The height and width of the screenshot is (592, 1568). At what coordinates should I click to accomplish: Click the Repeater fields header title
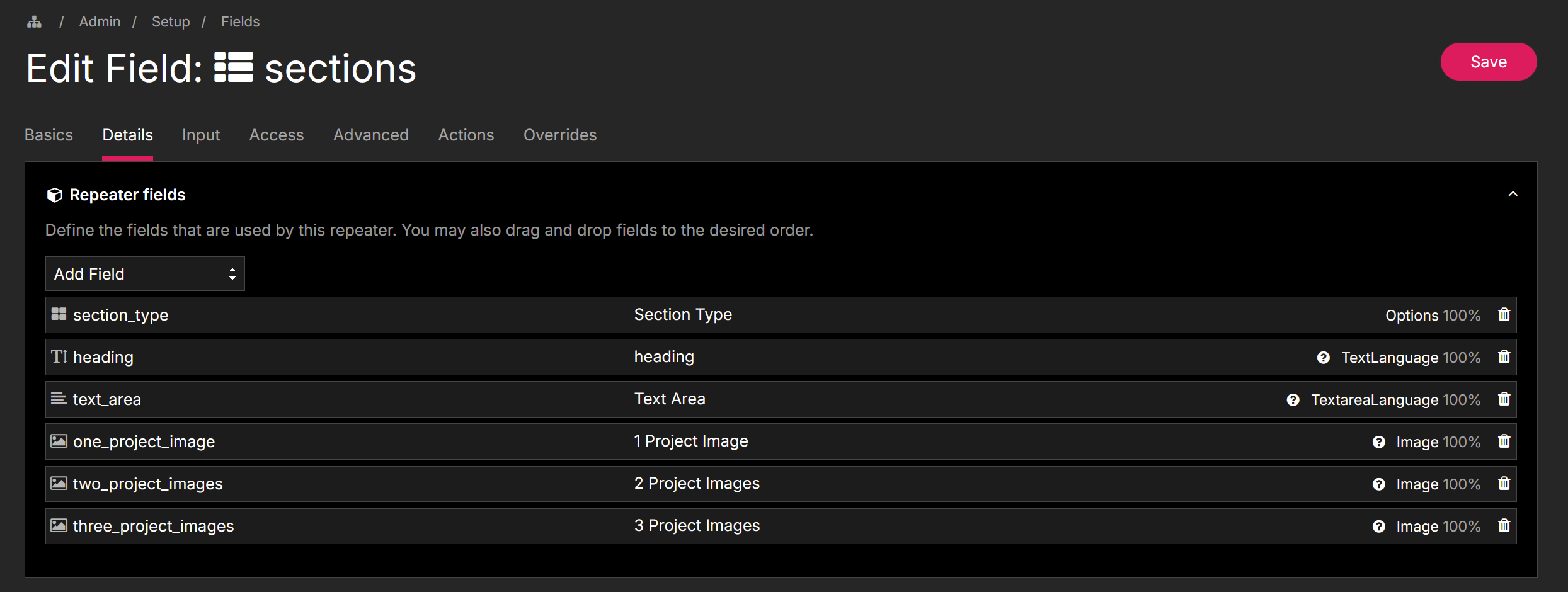[x=127, y=195]
